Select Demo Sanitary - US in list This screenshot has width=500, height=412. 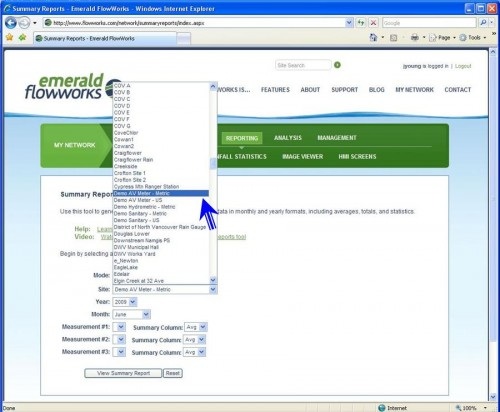[161, 220]
